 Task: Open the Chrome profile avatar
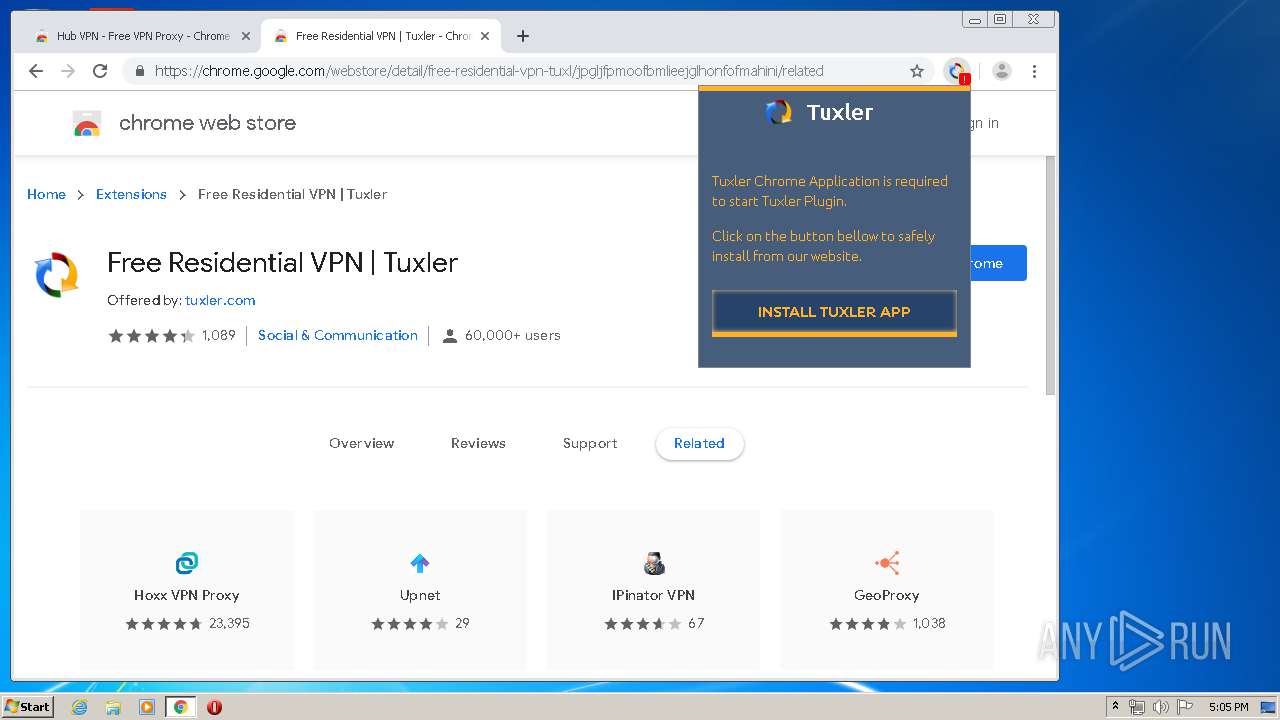1001,71
